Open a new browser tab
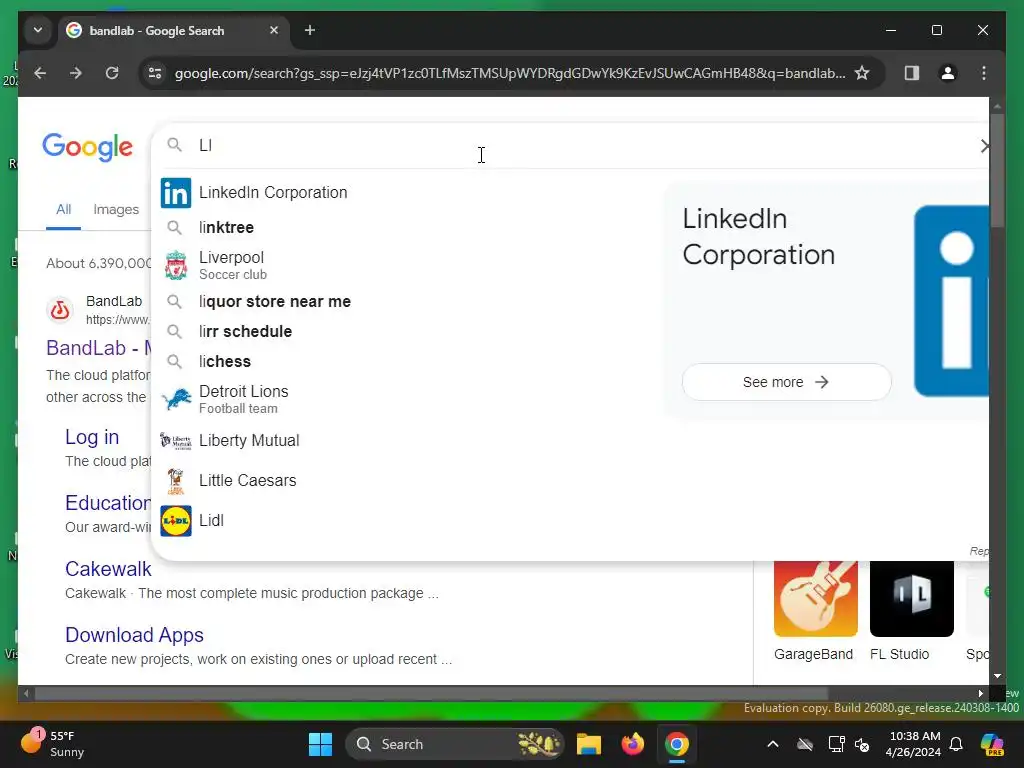This screenshot has height=768, width=1024. (310, 30)
